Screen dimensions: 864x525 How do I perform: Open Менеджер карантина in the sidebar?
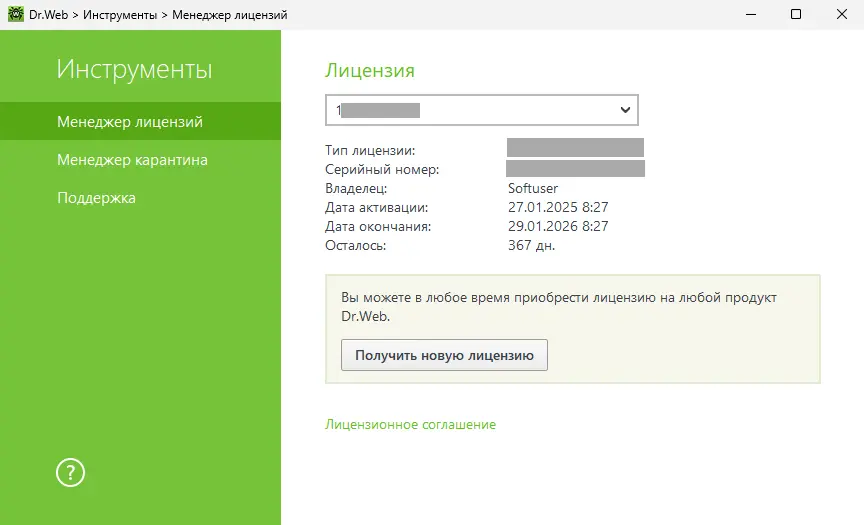point(132,160)
